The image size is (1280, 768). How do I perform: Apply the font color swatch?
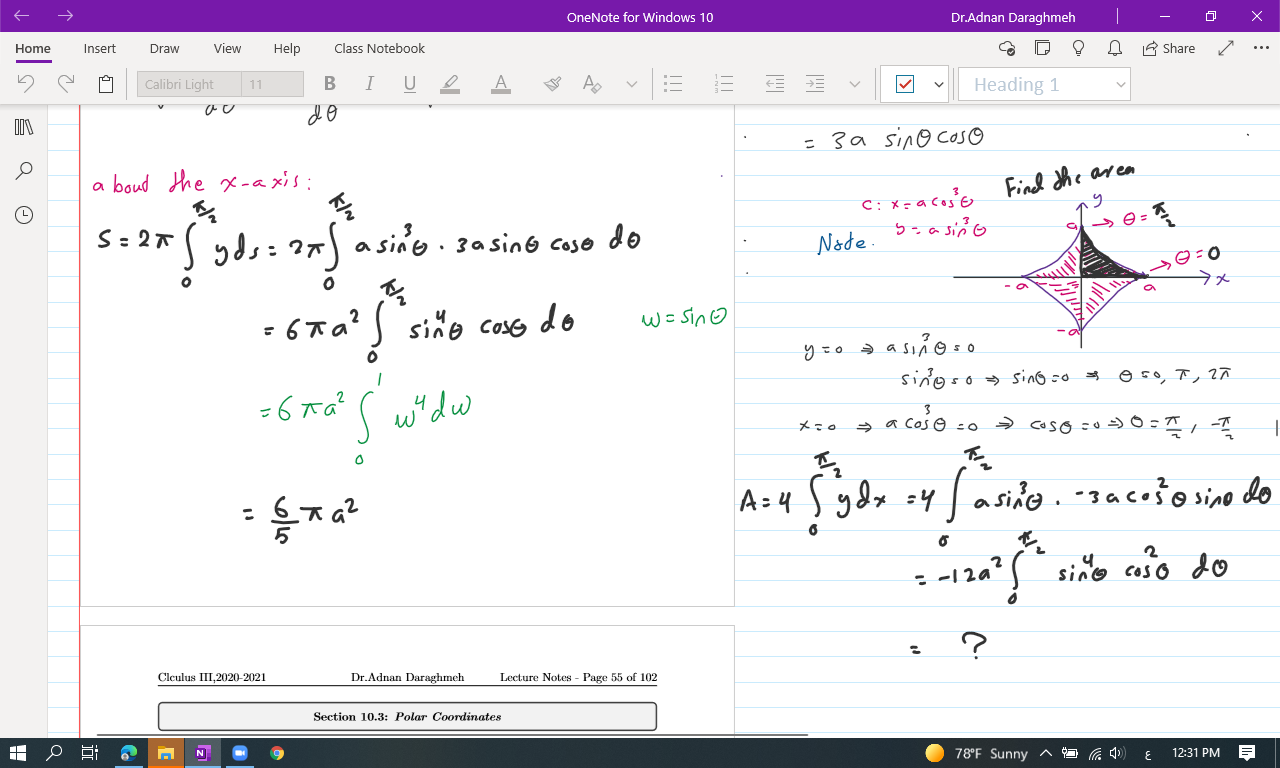(x=501, y=84)
